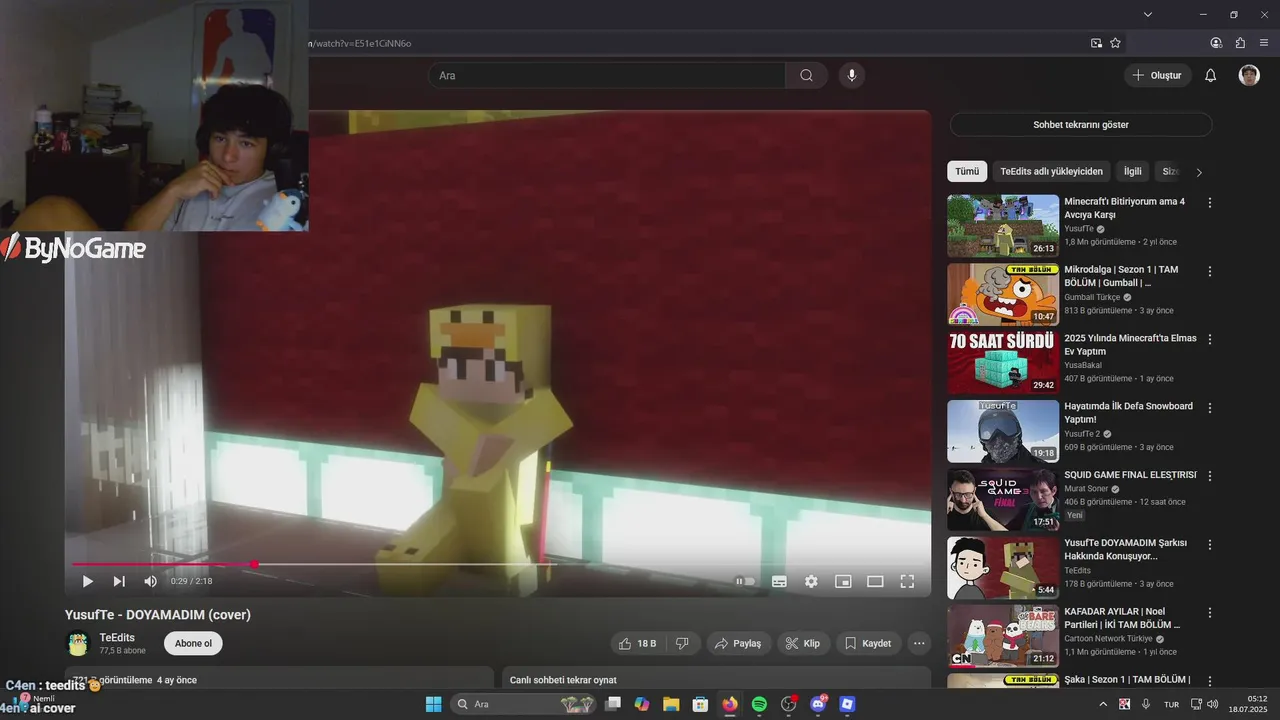The image size is (1280, 720).
Task: Open File Explorer from the taskbar
Action: click(671, 704)
